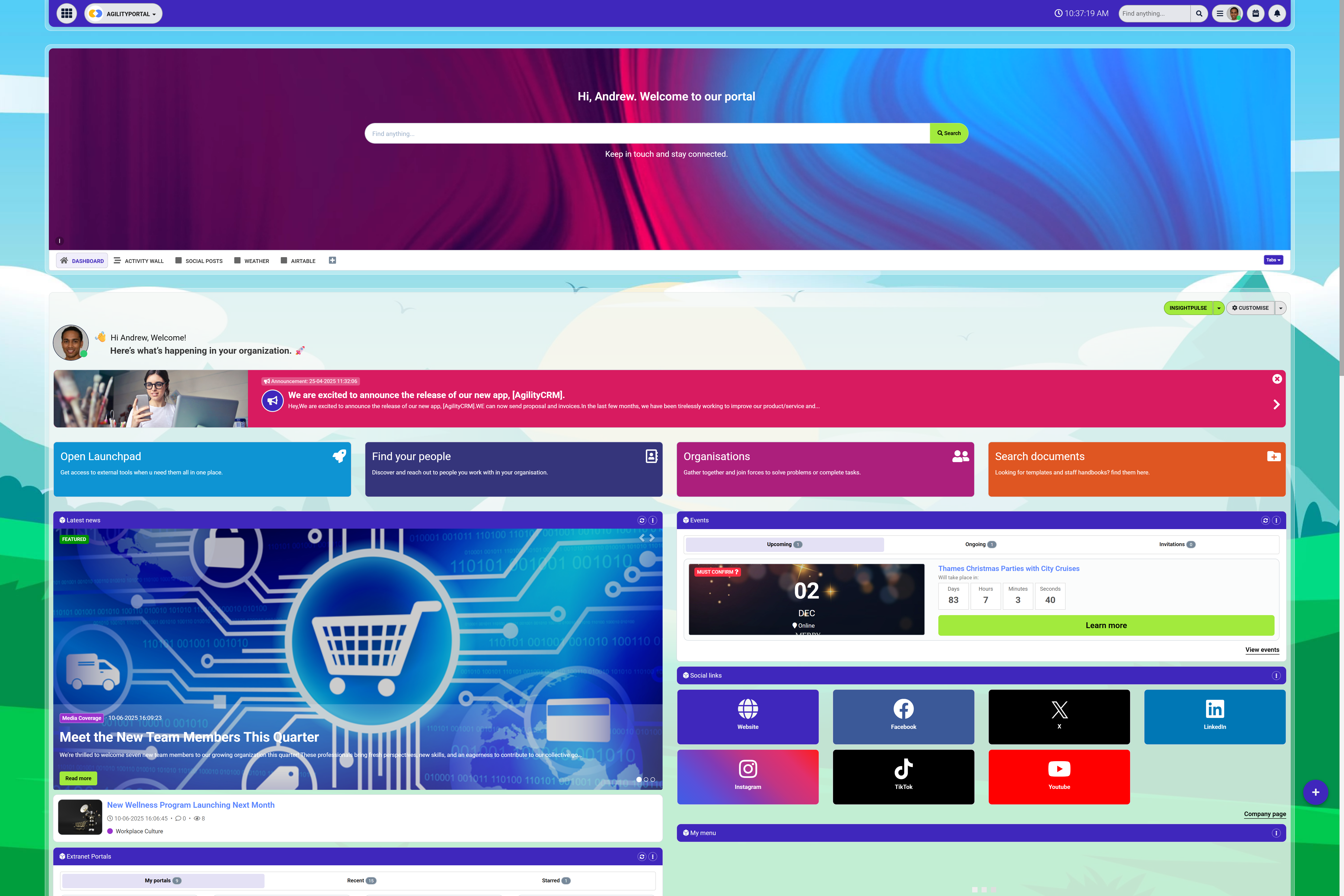Click the search magnifier icon in header
This screenshot has height=896, width=1344.
(x=1199, y=14)
